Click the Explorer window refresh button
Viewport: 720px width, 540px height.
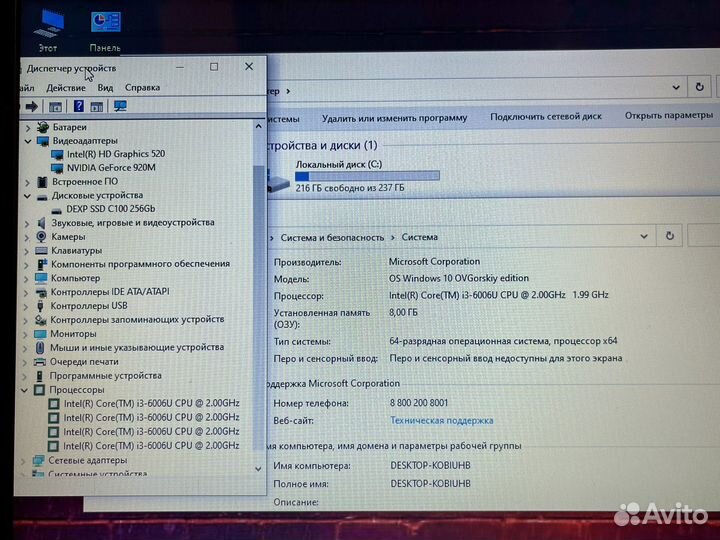point(699,87)
